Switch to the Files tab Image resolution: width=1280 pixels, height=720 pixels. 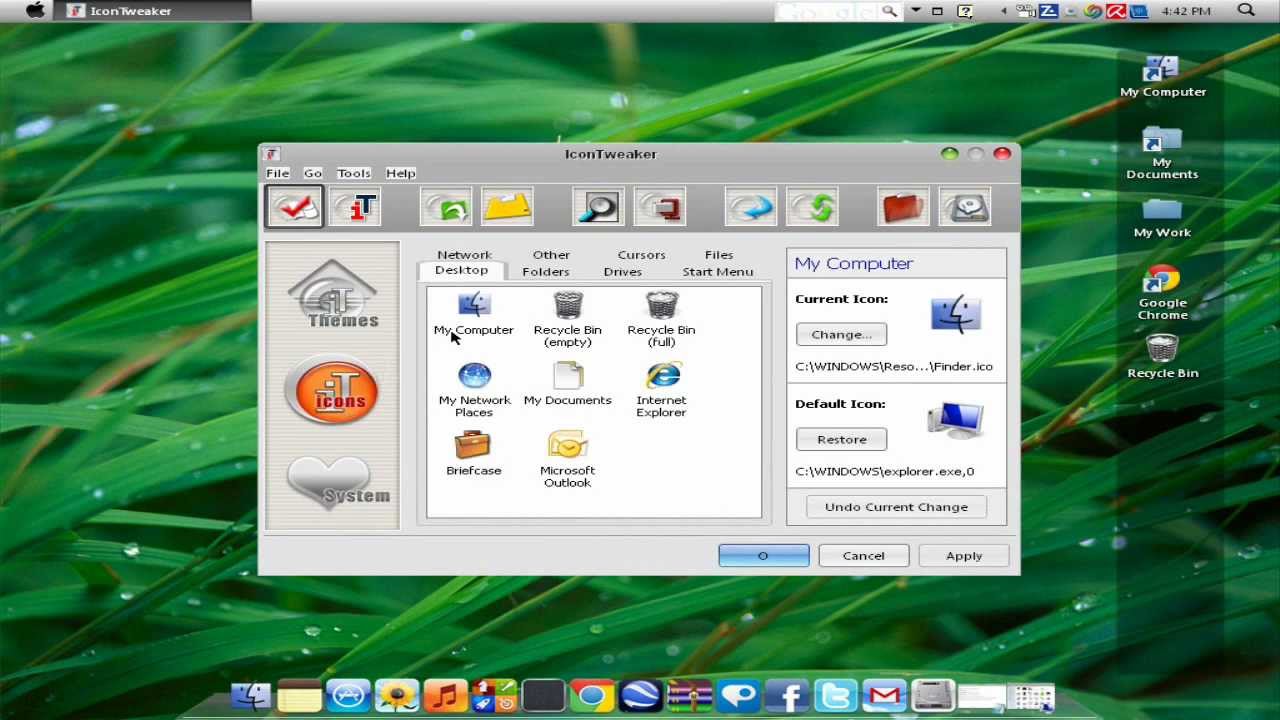(x=719, y=255)
